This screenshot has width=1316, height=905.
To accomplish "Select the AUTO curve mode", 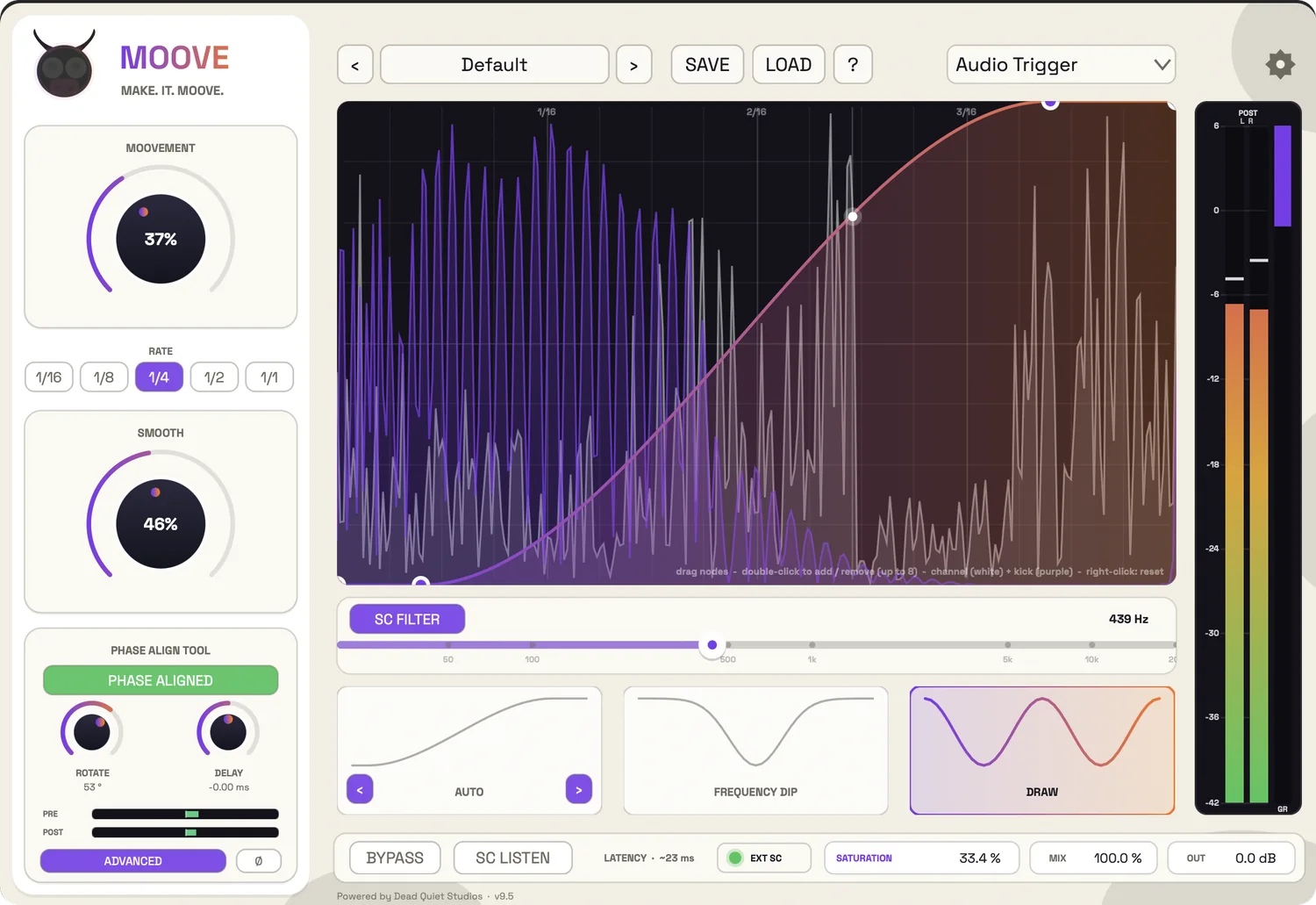I will pos(469,751).
